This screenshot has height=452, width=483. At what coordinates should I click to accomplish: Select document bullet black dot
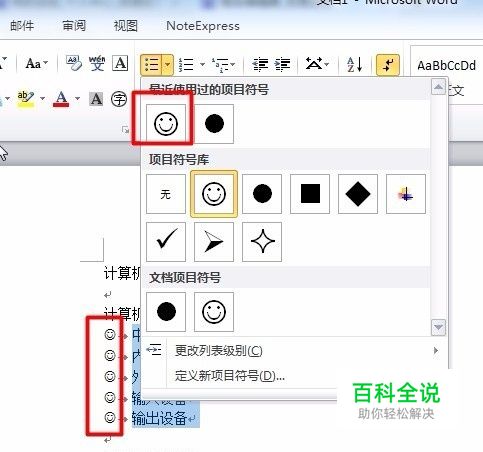point(166,312)
